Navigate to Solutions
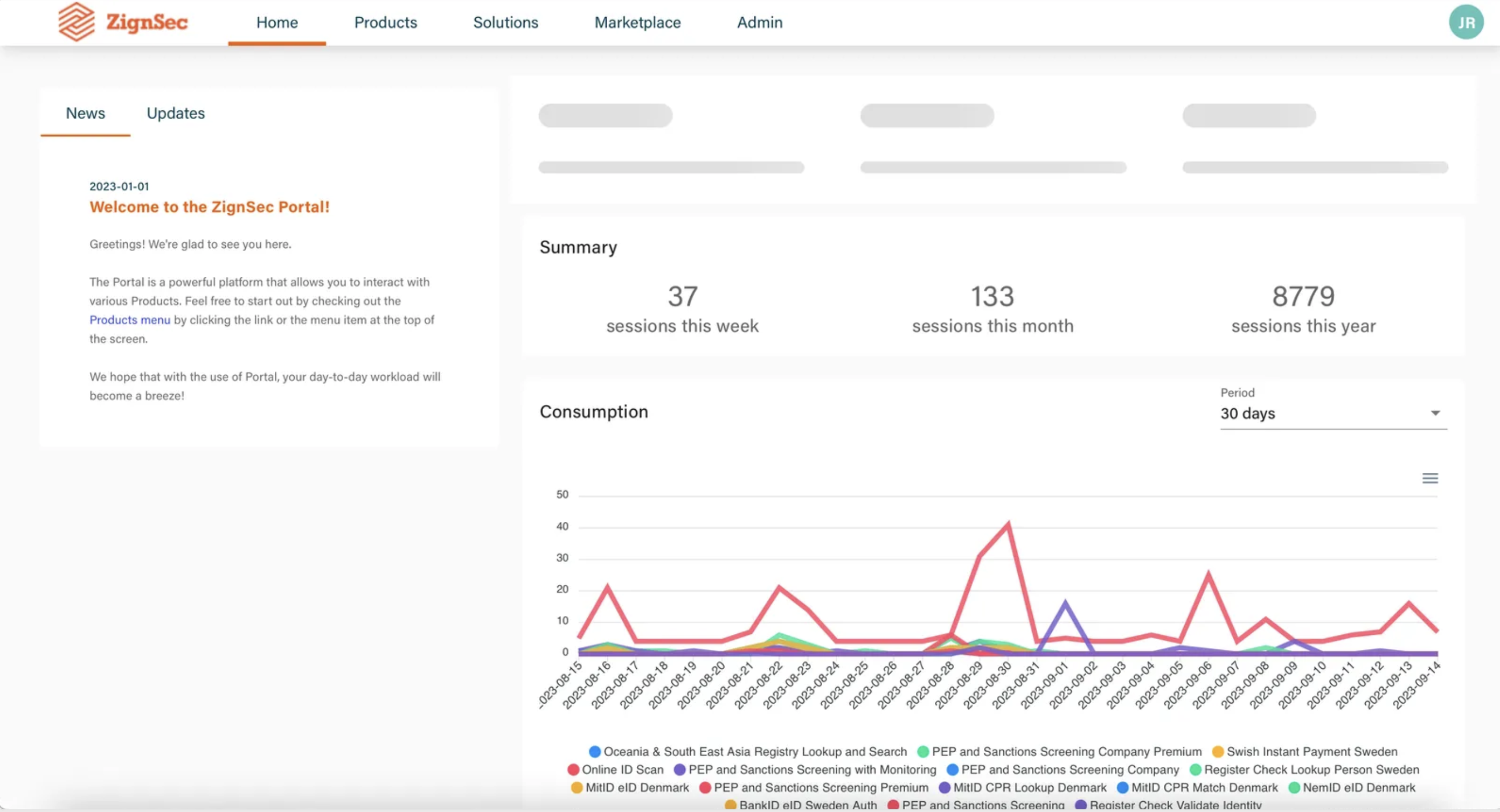Screen dimensions: 1500x812 (505, 22)
